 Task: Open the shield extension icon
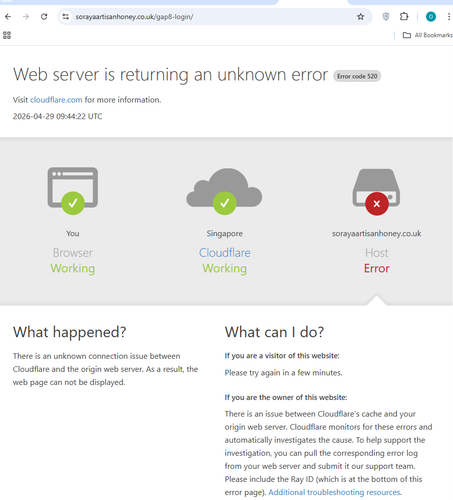(x=386, y=16)
